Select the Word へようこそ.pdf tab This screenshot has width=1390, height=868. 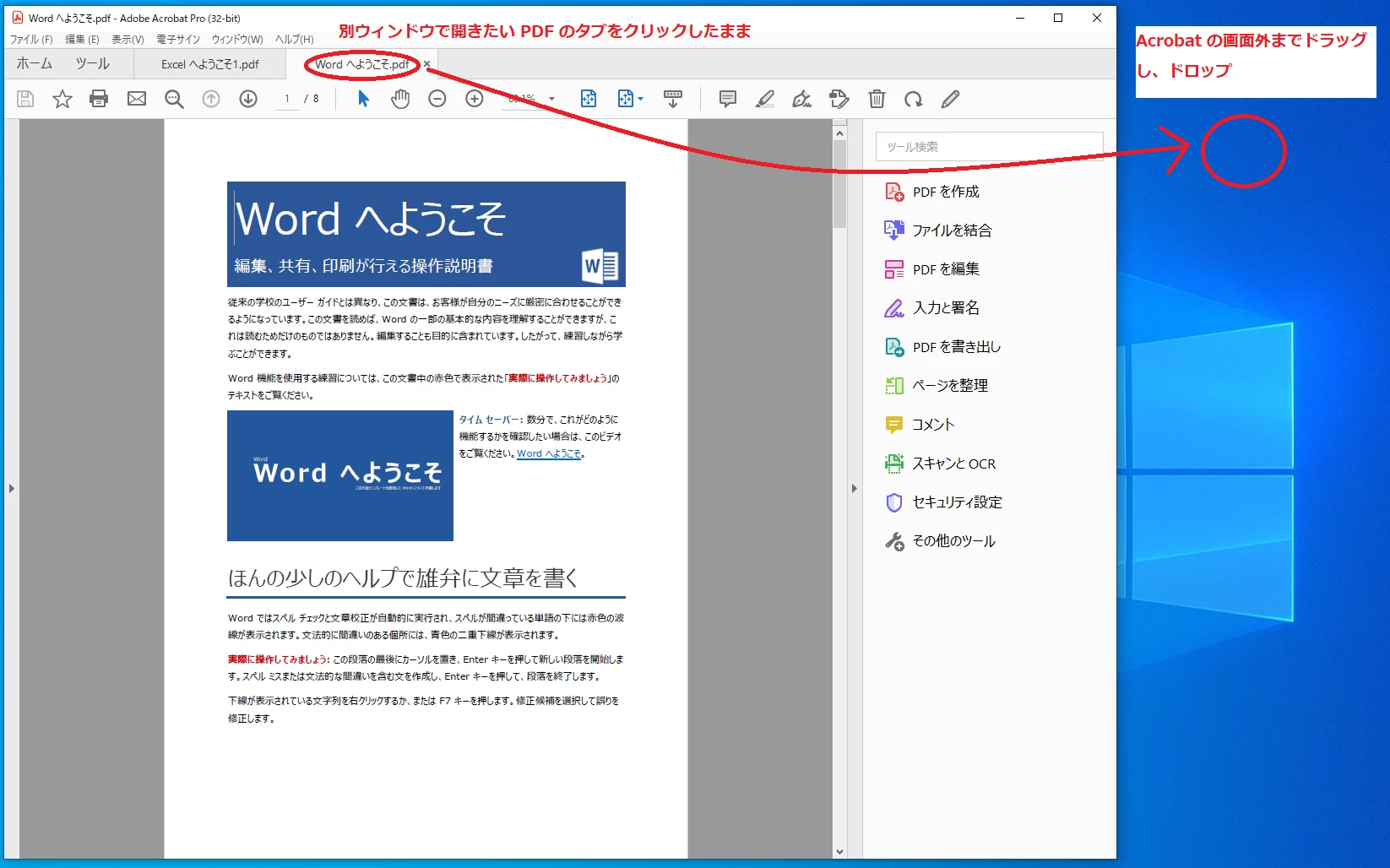tap(361, 64)
